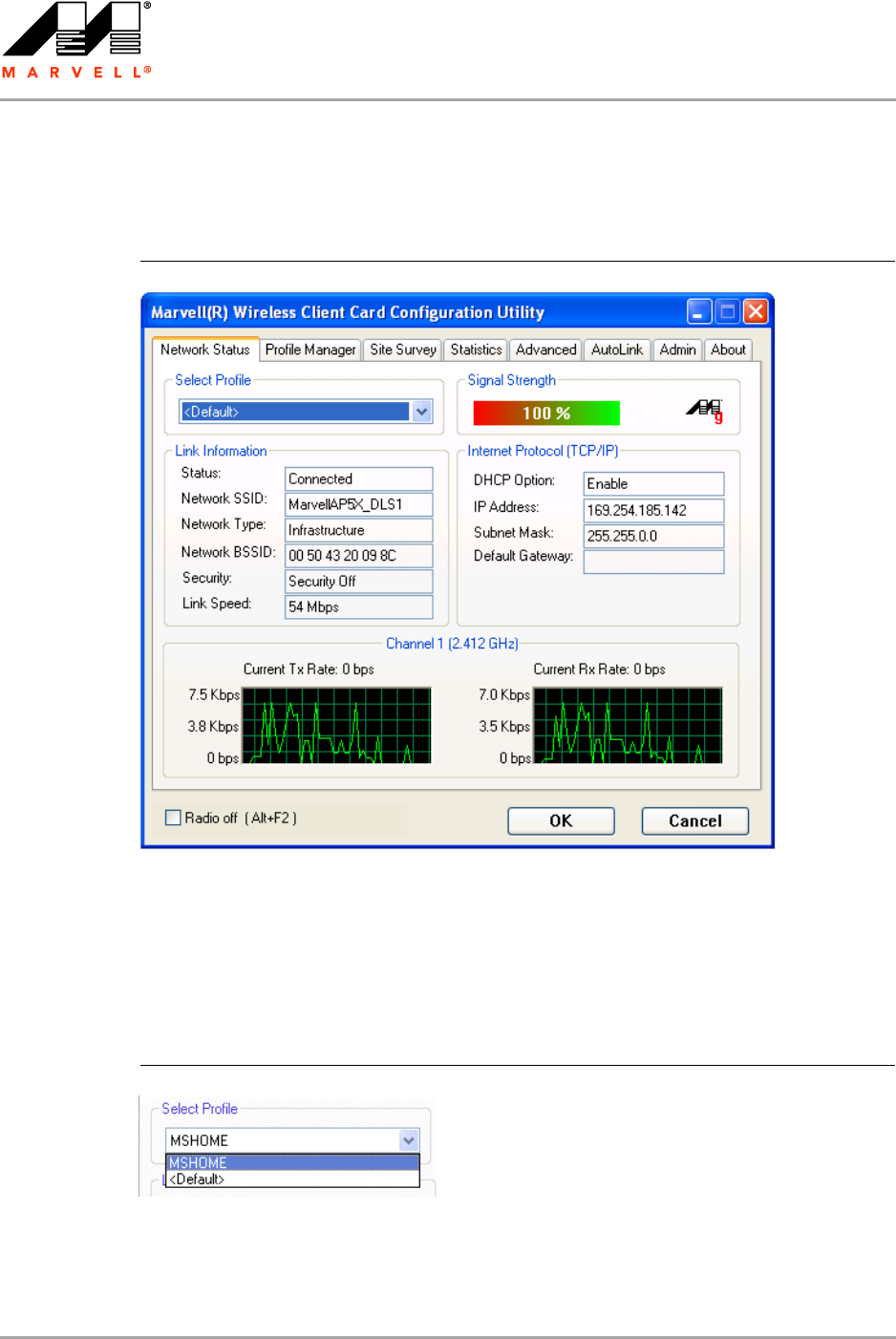
Task: Enable the Radio off checkbox
Action: (173, 818)
